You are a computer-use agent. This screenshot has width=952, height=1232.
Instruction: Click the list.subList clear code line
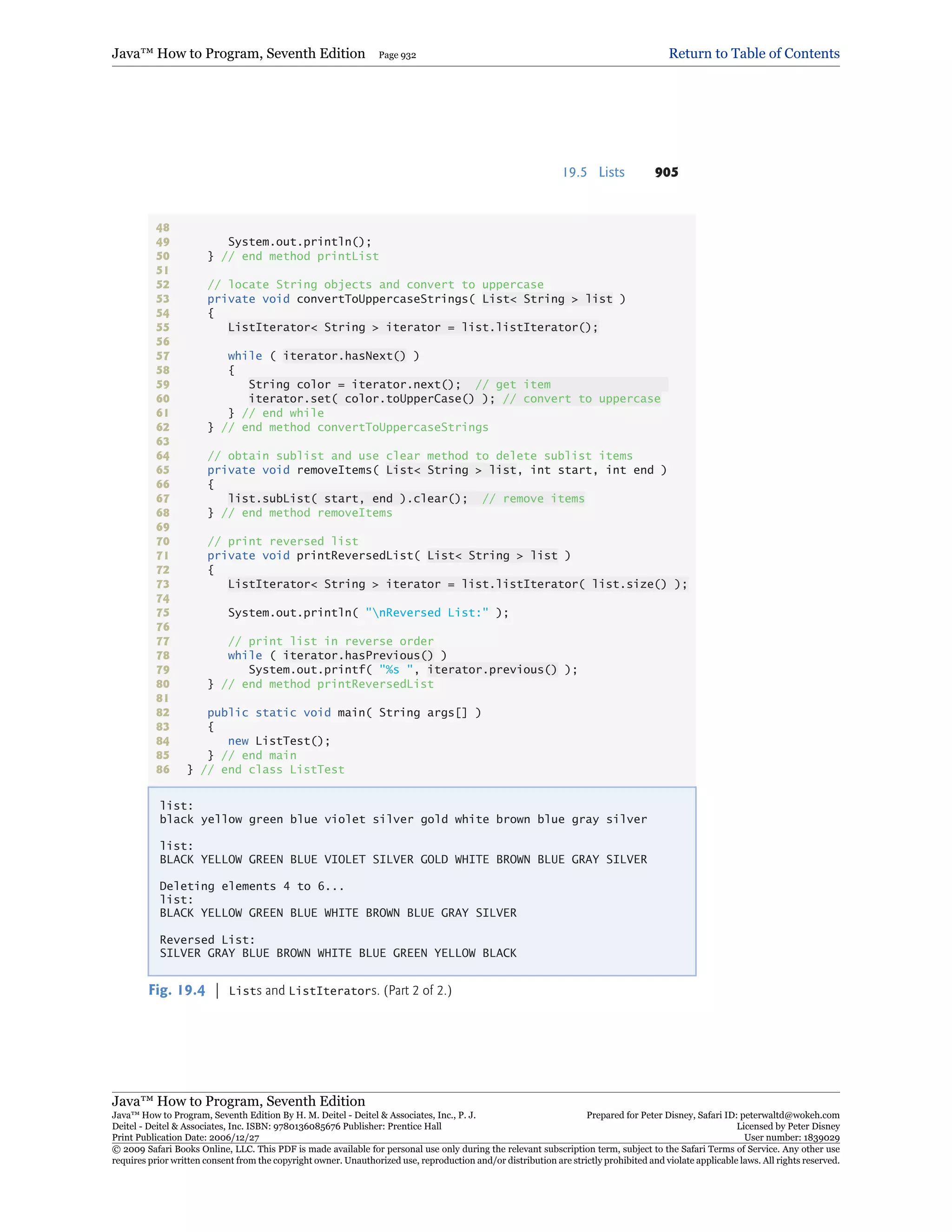tap(347, 499)
